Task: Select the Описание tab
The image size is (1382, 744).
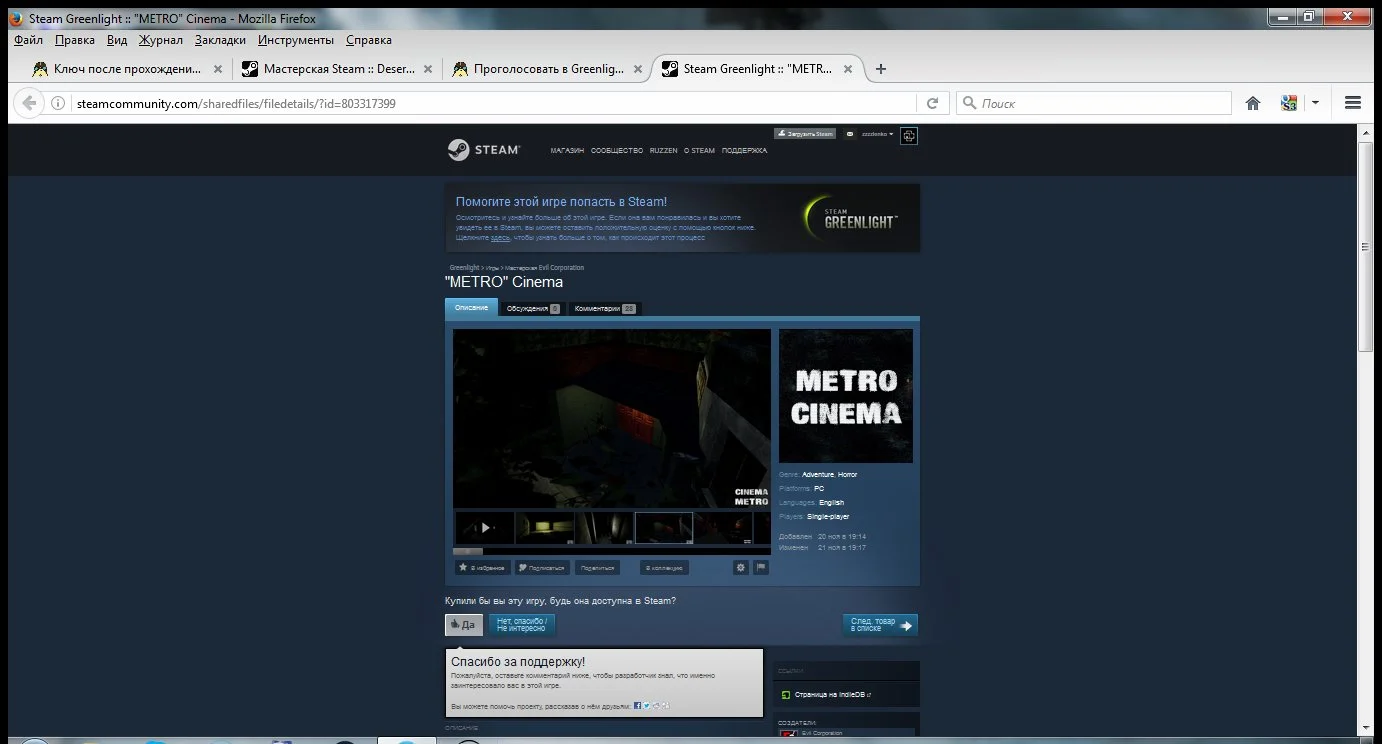Action: [471, 308]
